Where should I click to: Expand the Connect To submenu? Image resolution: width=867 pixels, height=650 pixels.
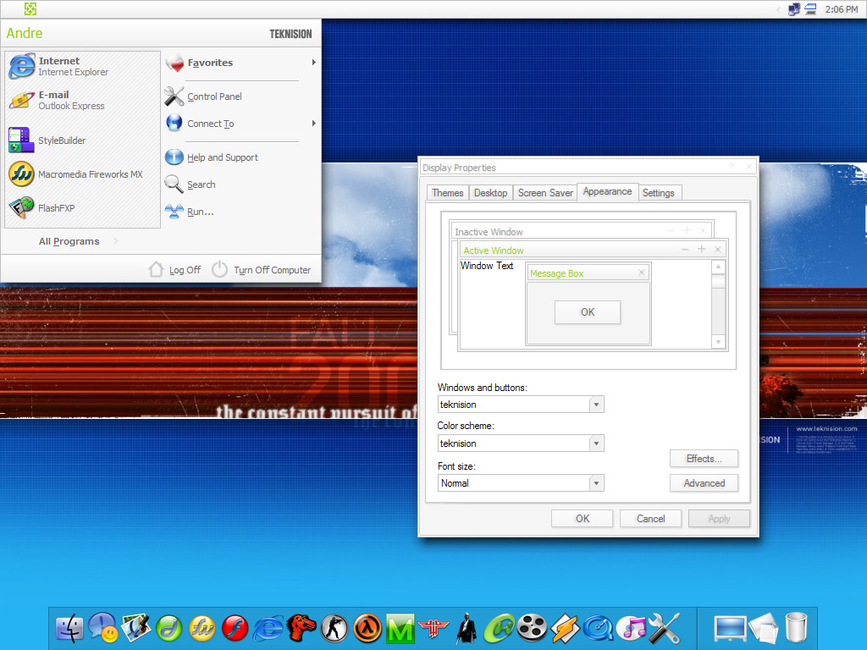[x=241, y=123]
